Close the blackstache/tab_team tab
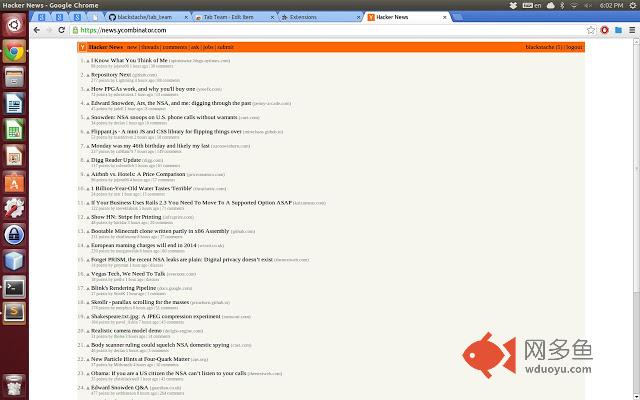This screenshot has width=640, height=400. coord(186,17)
